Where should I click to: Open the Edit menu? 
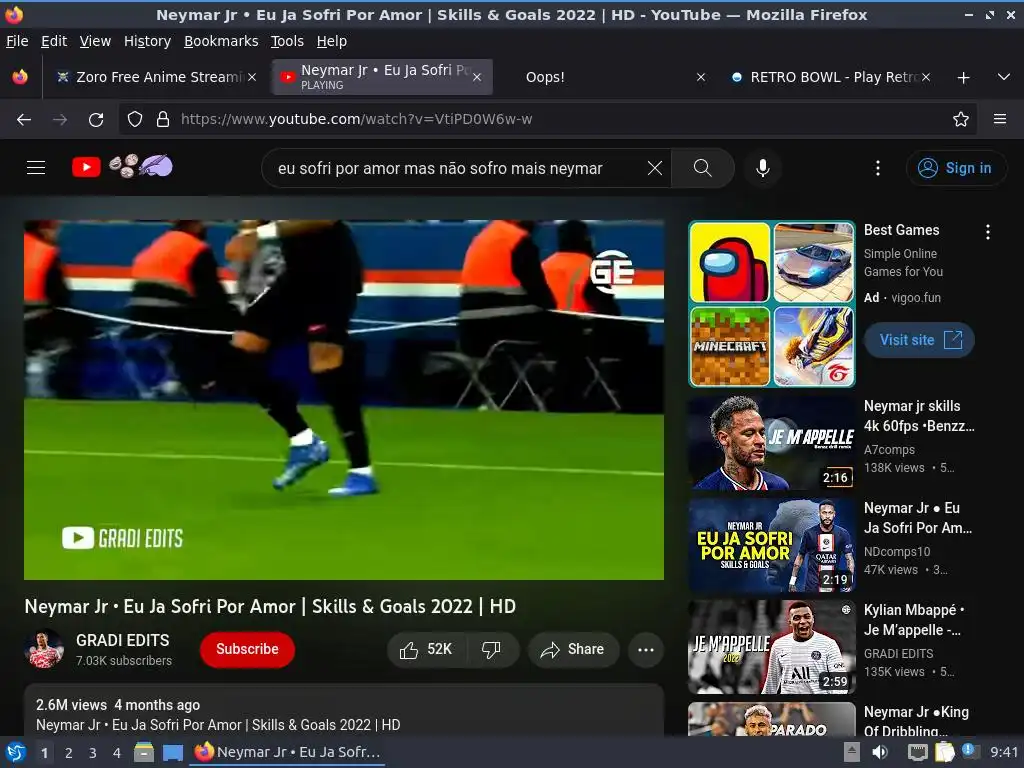(54, 41)
